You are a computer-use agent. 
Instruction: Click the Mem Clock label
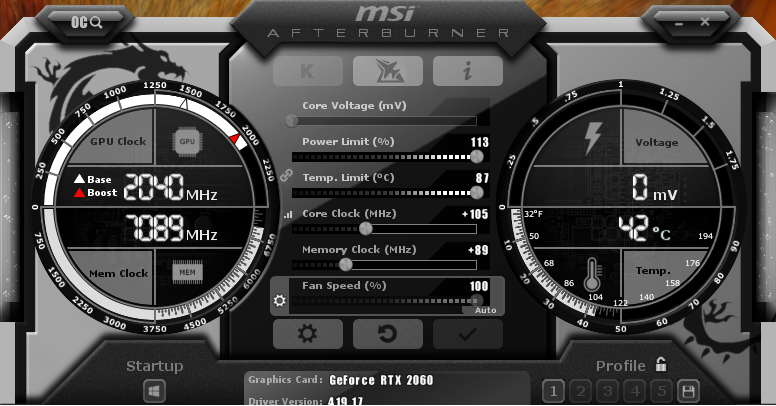point(119,273)
